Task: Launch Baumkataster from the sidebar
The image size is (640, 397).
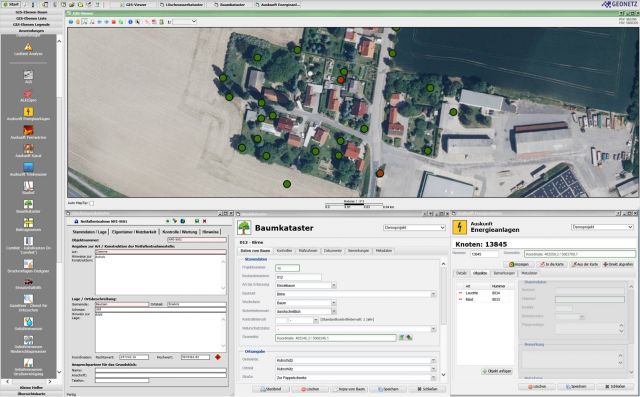Action: (28, 206)
